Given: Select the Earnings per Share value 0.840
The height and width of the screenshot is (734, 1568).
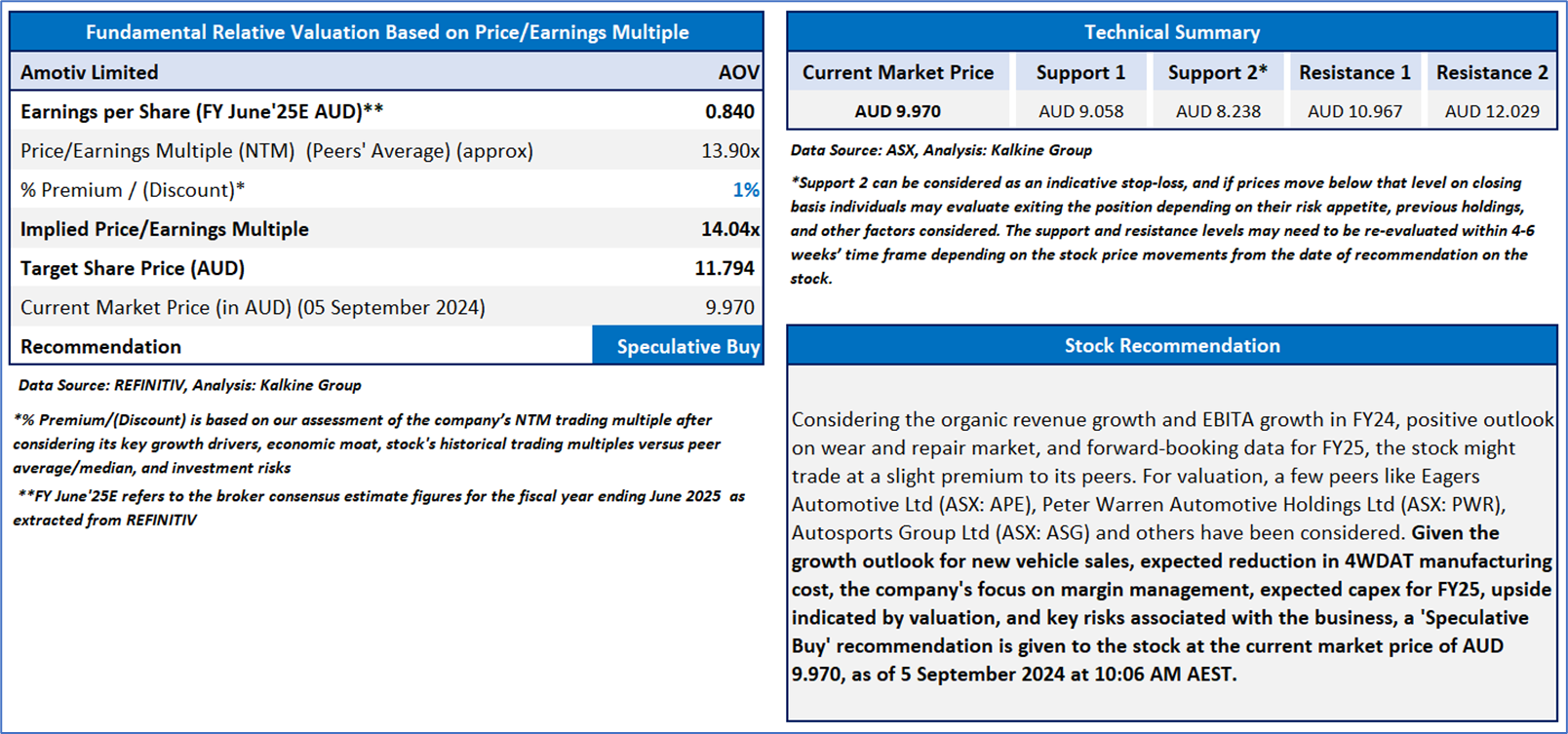Looking at the screenshot, I should pyautogui.click(x=729, y=111).
